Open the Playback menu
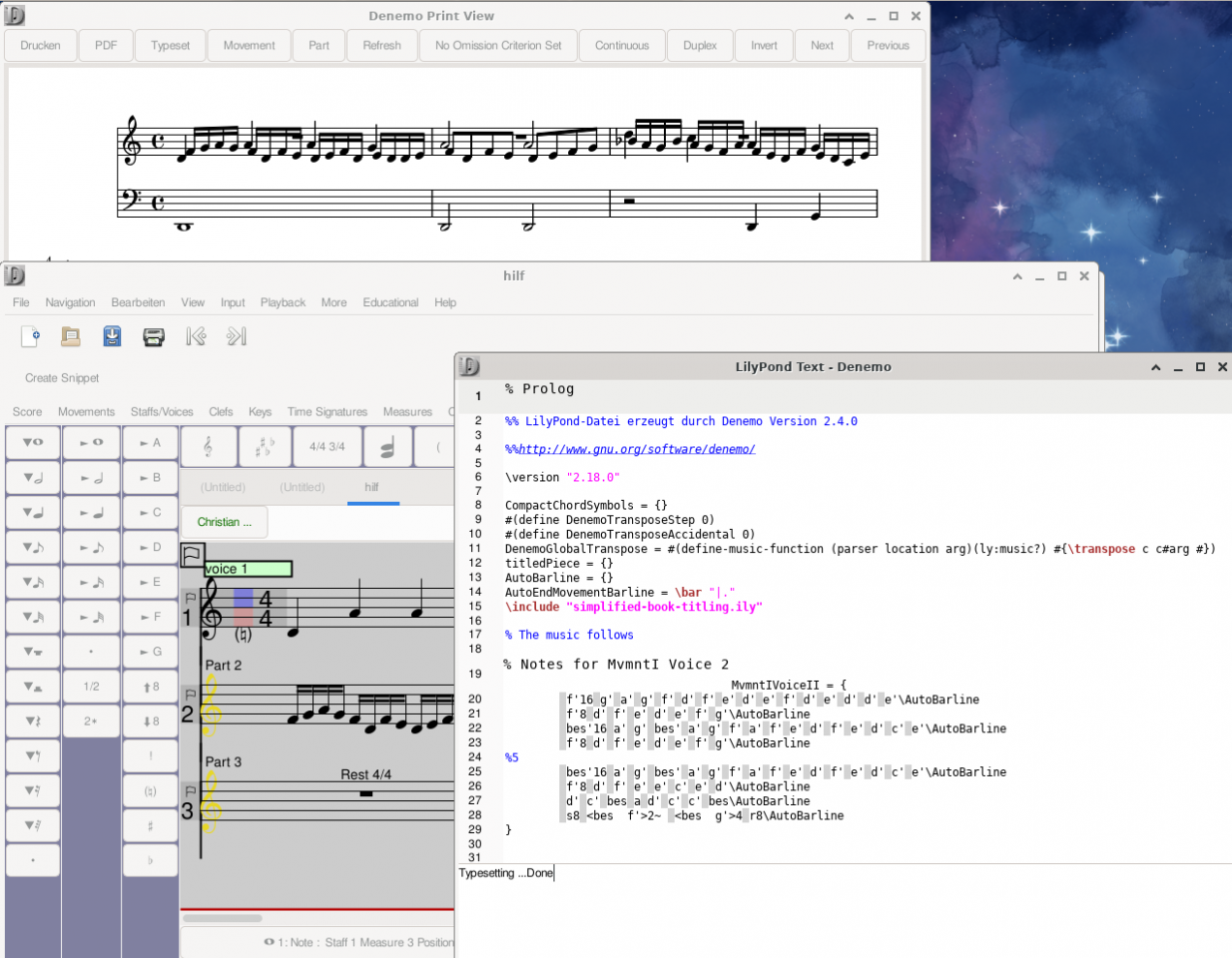Image resolution: width=1232 pixels, height=958 pixels. (x=283, y=302)
